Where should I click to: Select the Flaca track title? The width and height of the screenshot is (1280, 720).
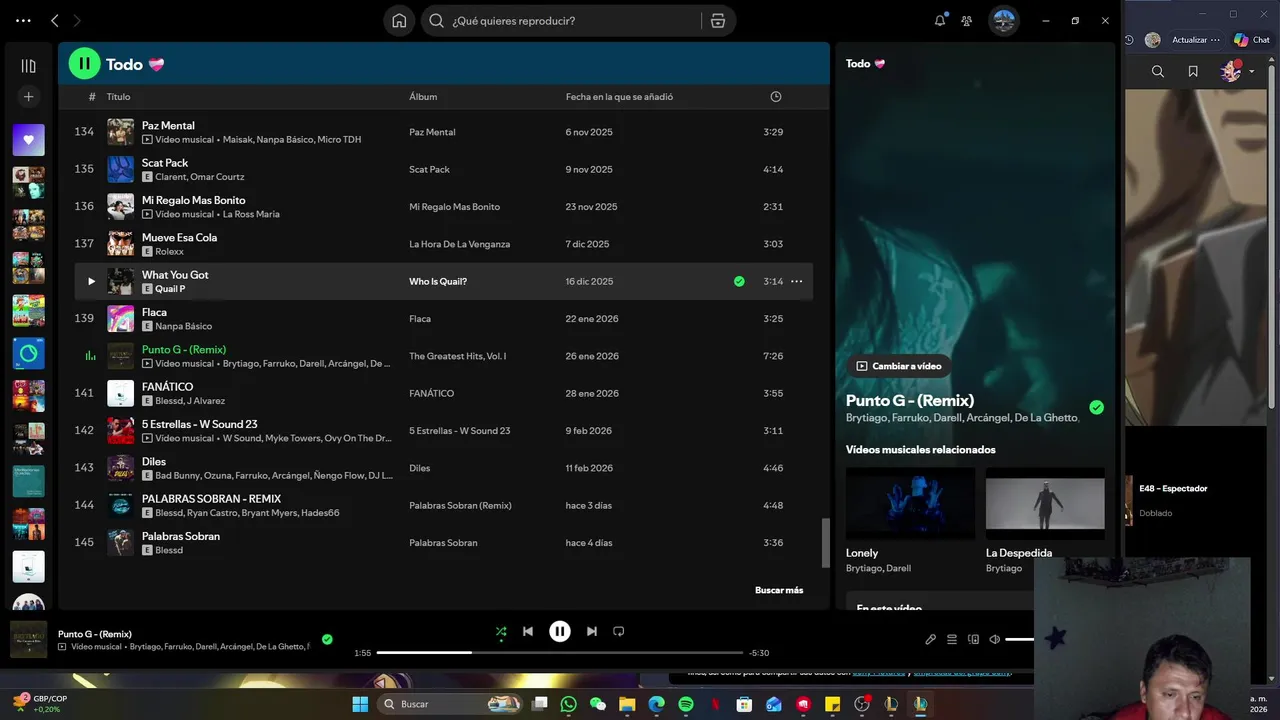coord(154,312)
